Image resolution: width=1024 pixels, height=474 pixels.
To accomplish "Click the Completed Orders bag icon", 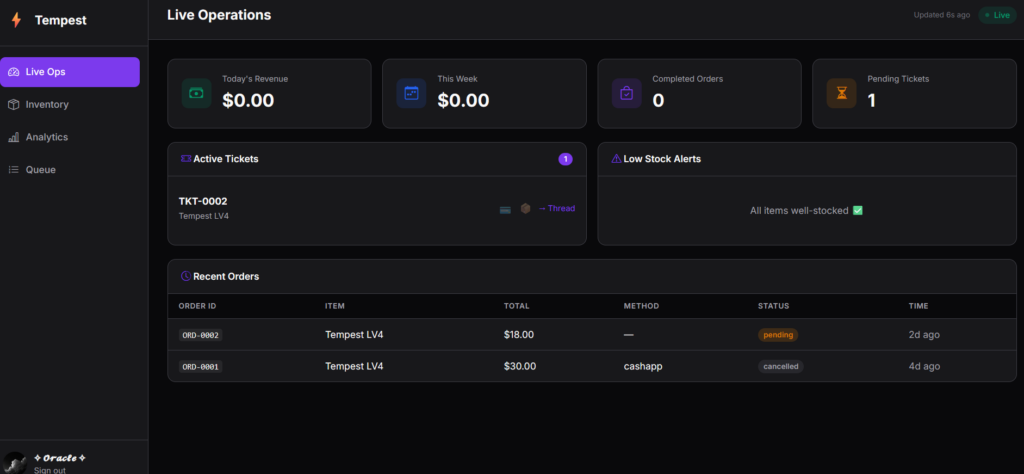I will (626, 93).
